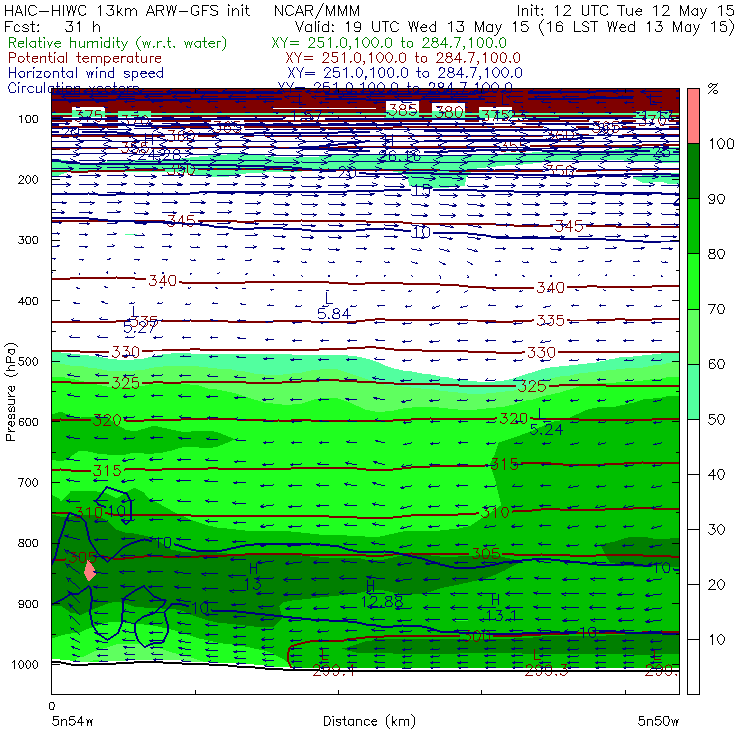Click the pink above-100% colorbar segment
Image resolution: width=740 pixels, height=740 pixels.
pos(693,116)
